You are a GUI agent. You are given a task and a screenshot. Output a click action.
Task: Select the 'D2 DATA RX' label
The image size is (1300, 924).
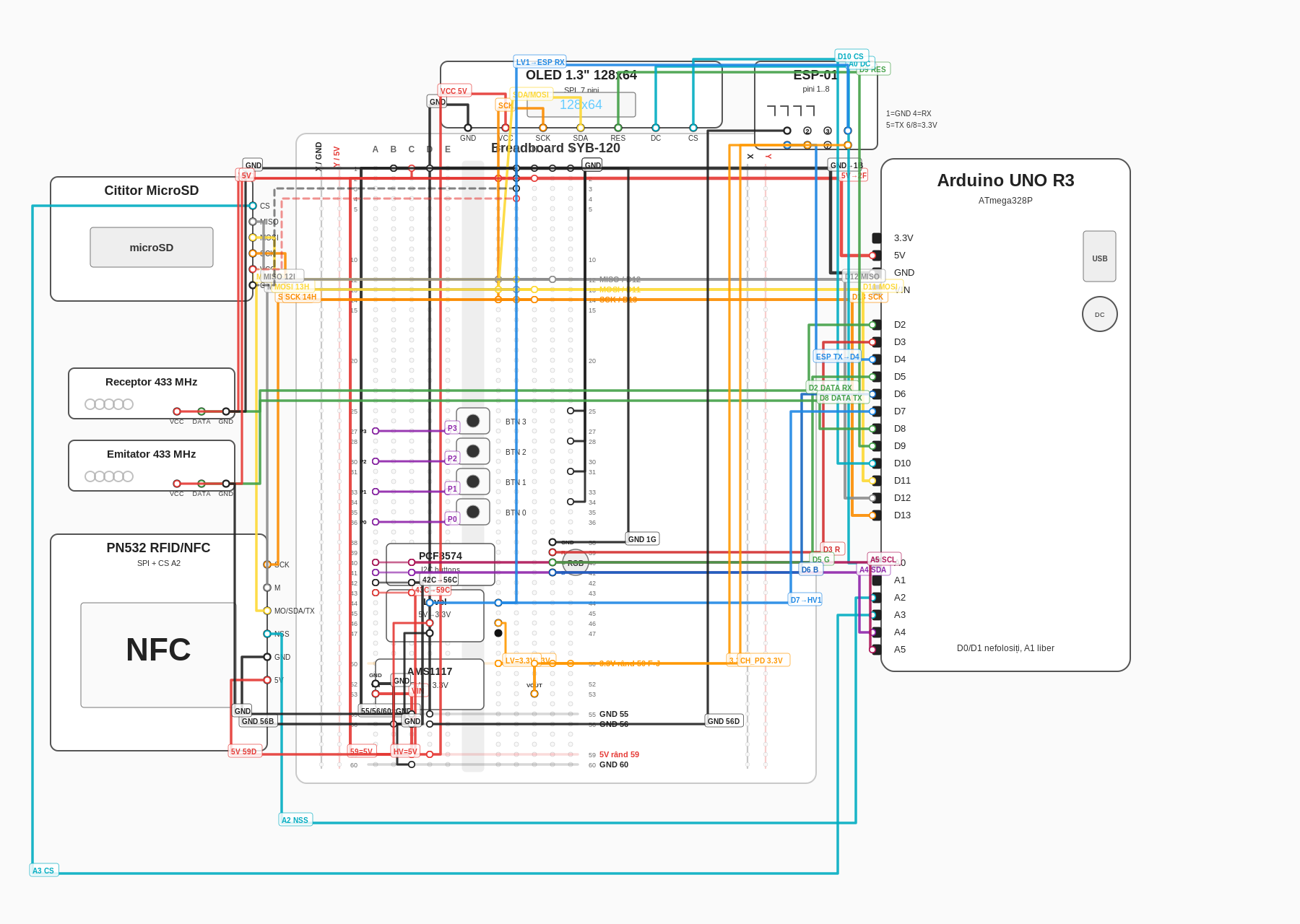point(831,388)
